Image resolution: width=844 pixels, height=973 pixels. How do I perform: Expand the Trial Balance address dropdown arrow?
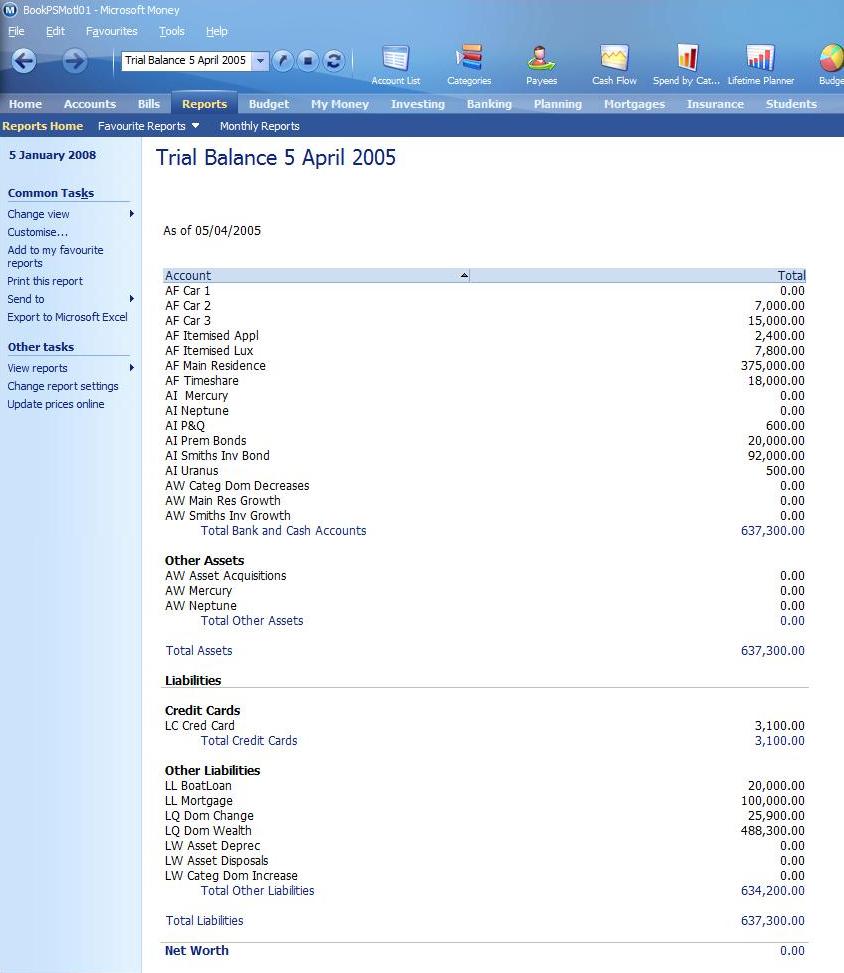261,61
